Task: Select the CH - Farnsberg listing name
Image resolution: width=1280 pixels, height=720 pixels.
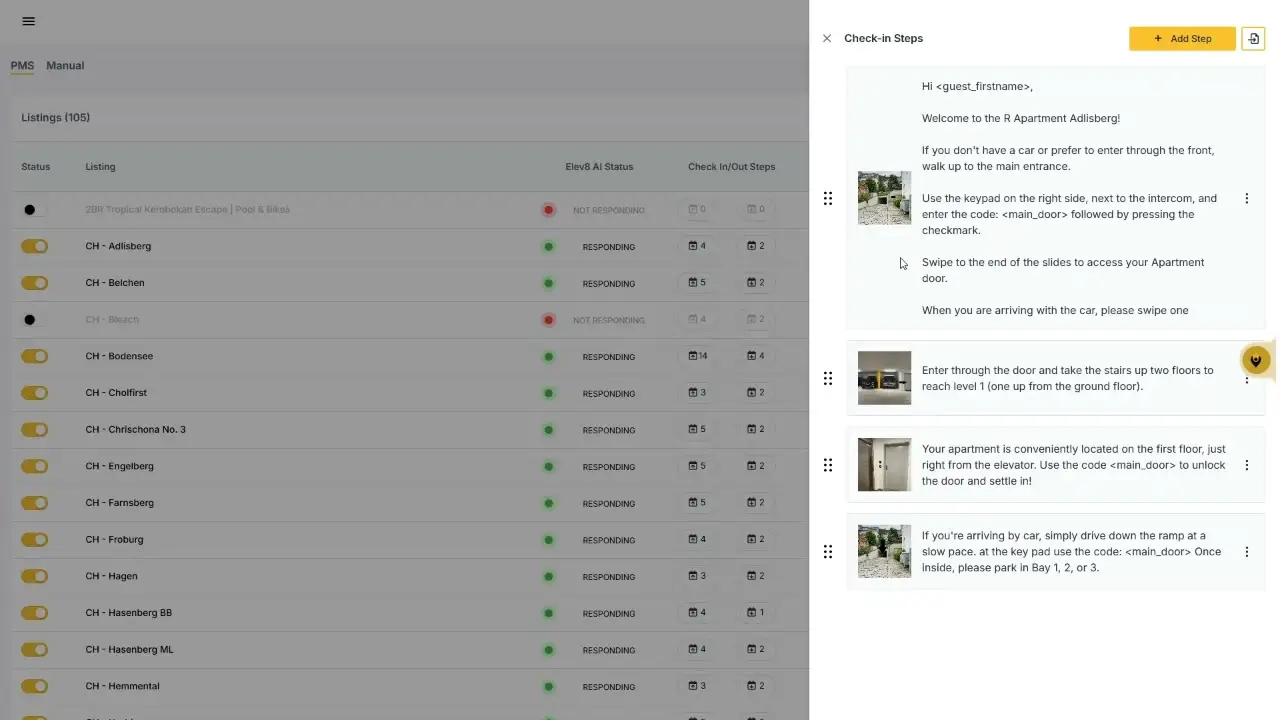Action: (x=120, y=503)
